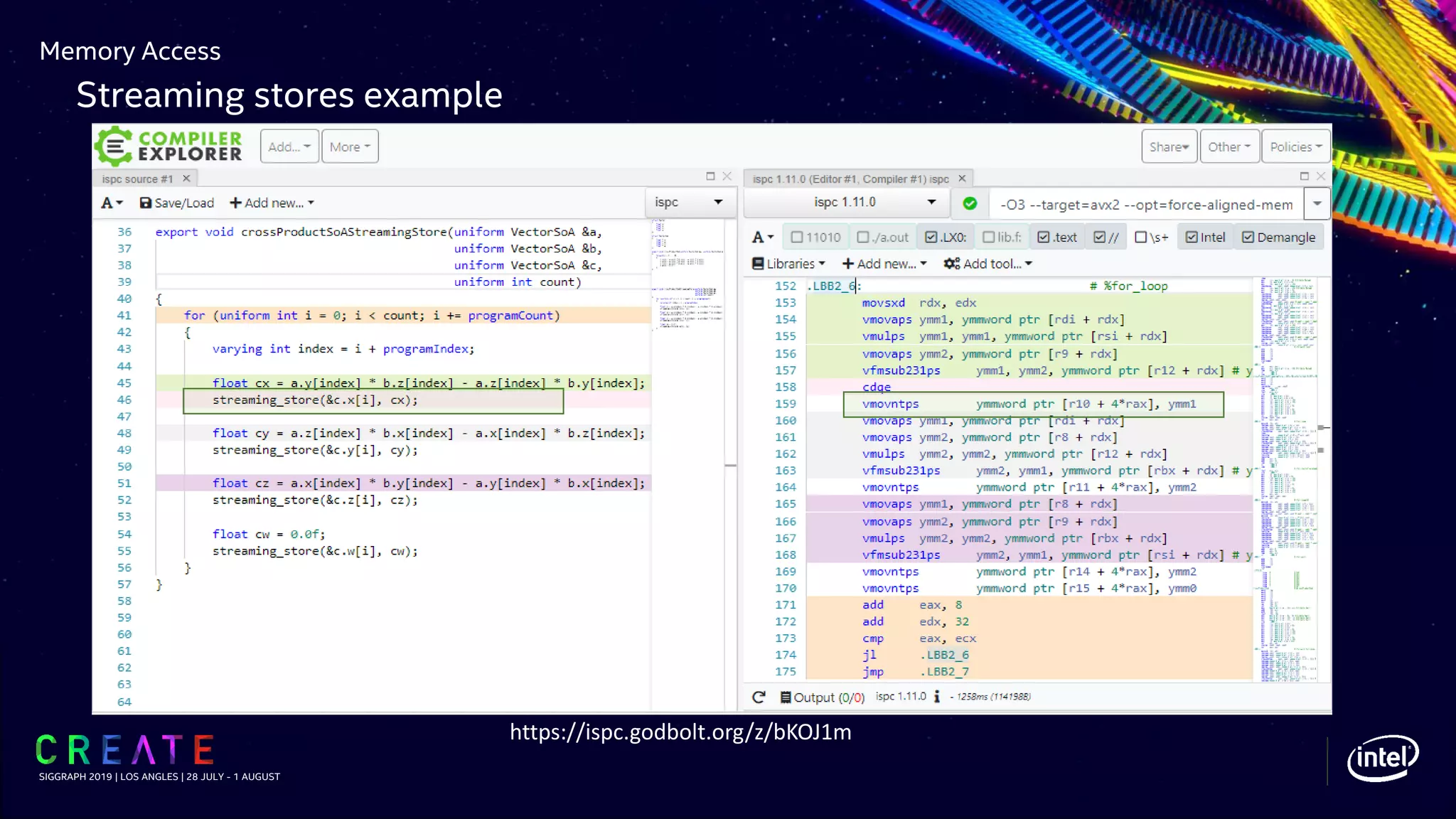Toggle the lib.f: library filter
Viewport: 1456px width, 819px height.
(x=1002, y=237)
